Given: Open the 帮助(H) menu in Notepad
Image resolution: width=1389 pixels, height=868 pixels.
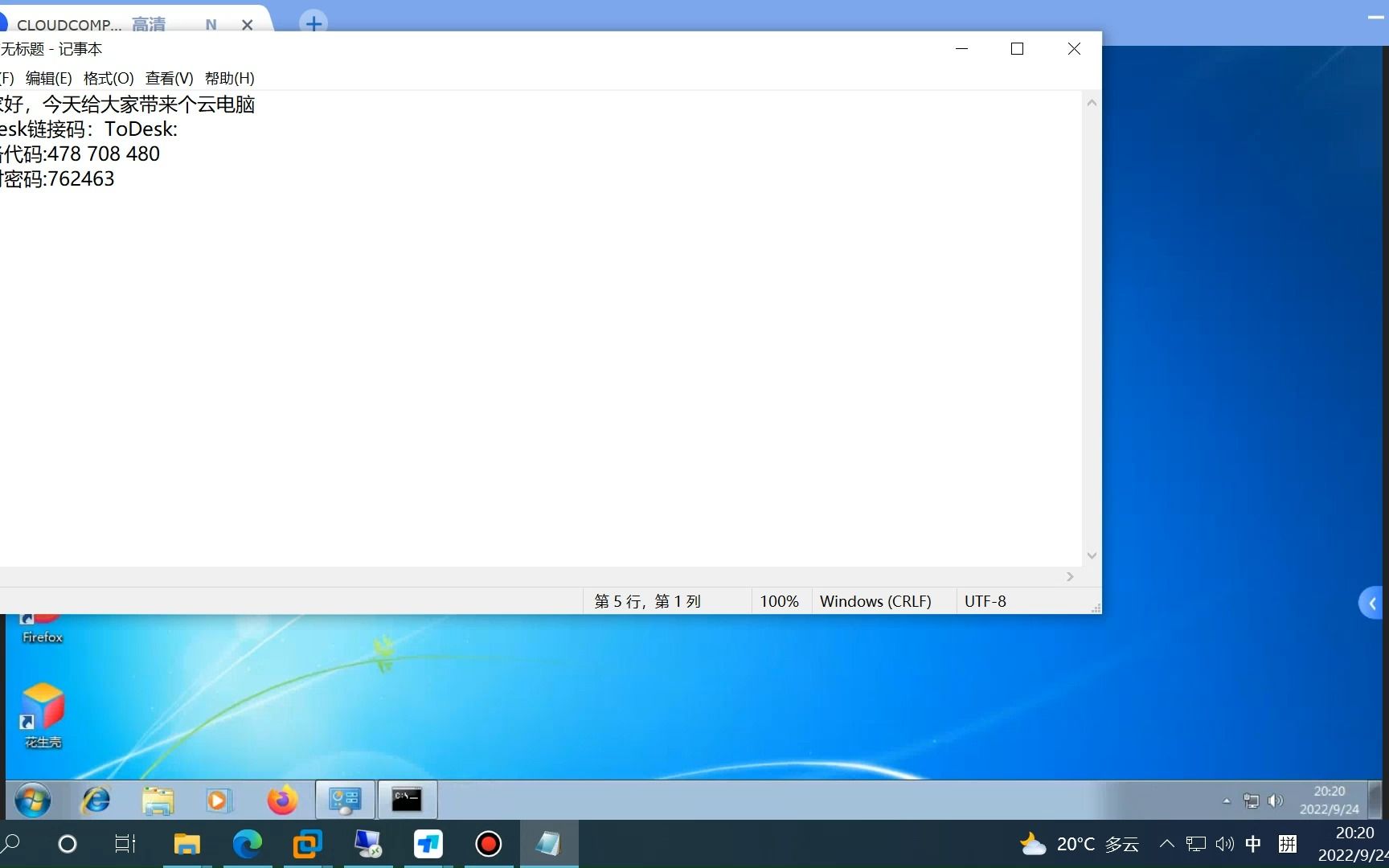Looking at the screenshot, I should point(229,78).
